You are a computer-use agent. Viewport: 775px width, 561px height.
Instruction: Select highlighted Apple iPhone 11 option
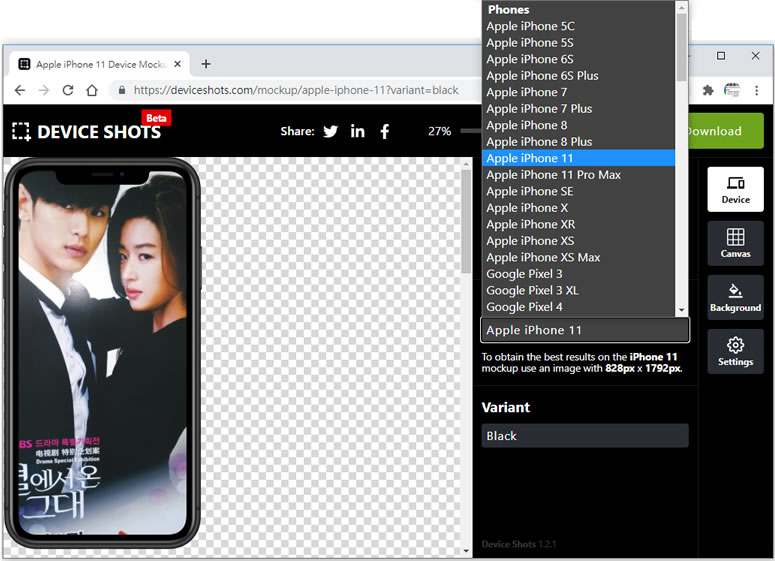coord(578,158)
